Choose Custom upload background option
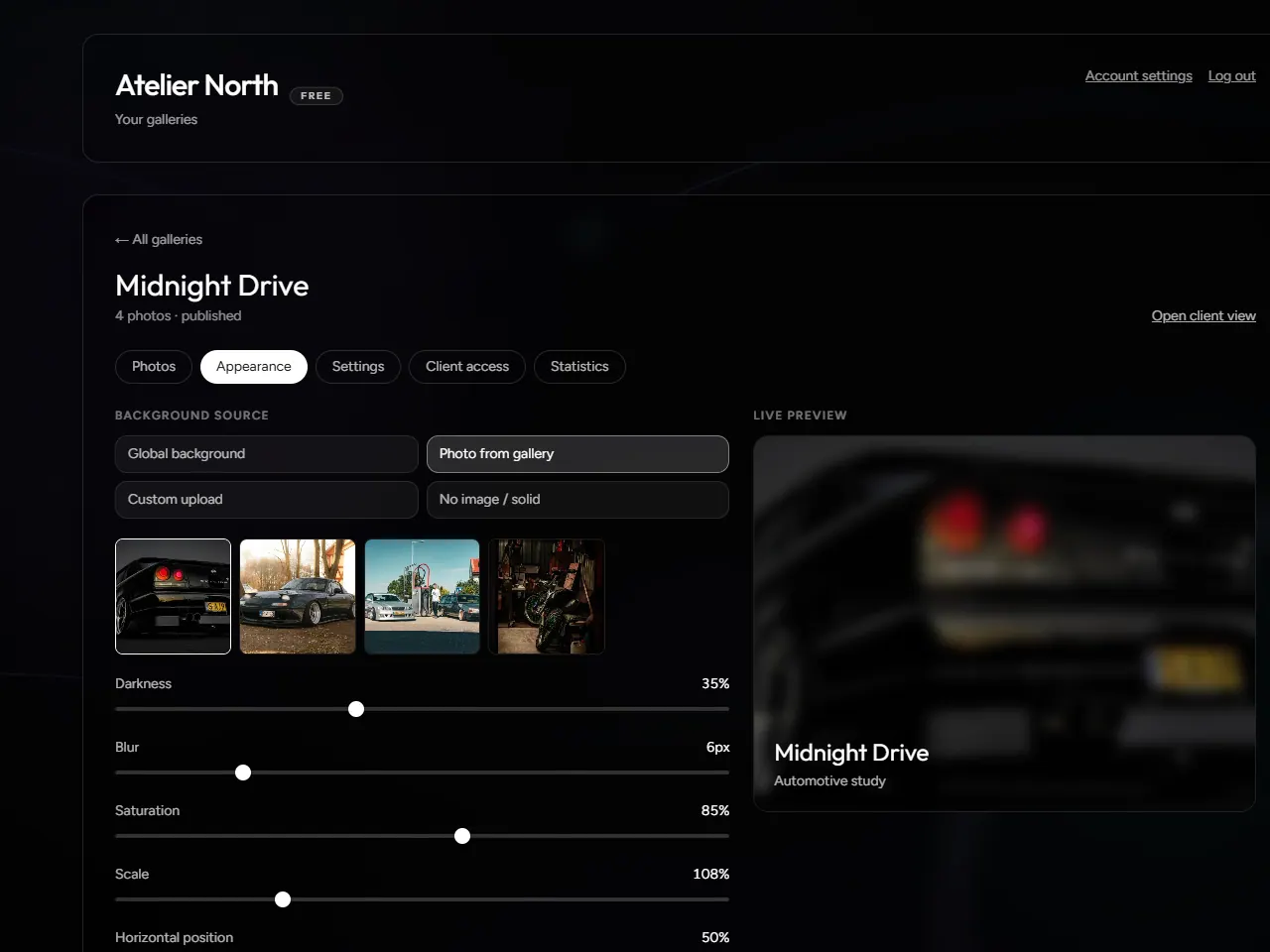Viewport: 1270px width, 952px height. (267, 499)
